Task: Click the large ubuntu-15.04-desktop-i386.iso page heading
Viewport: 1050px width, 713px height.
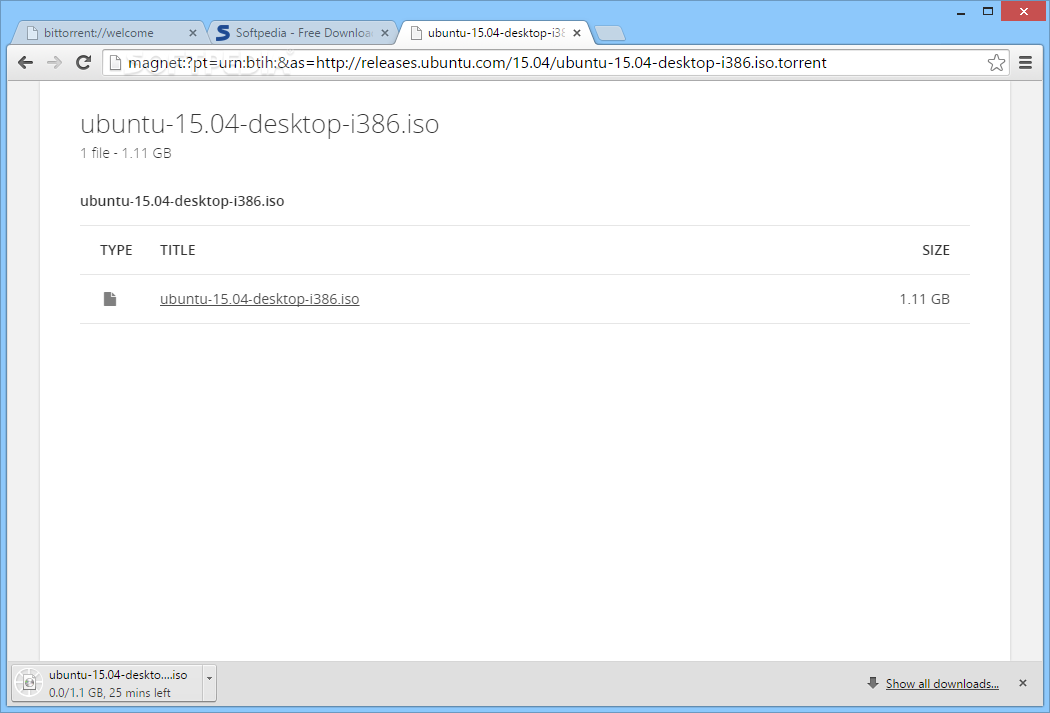Action: 260,124
